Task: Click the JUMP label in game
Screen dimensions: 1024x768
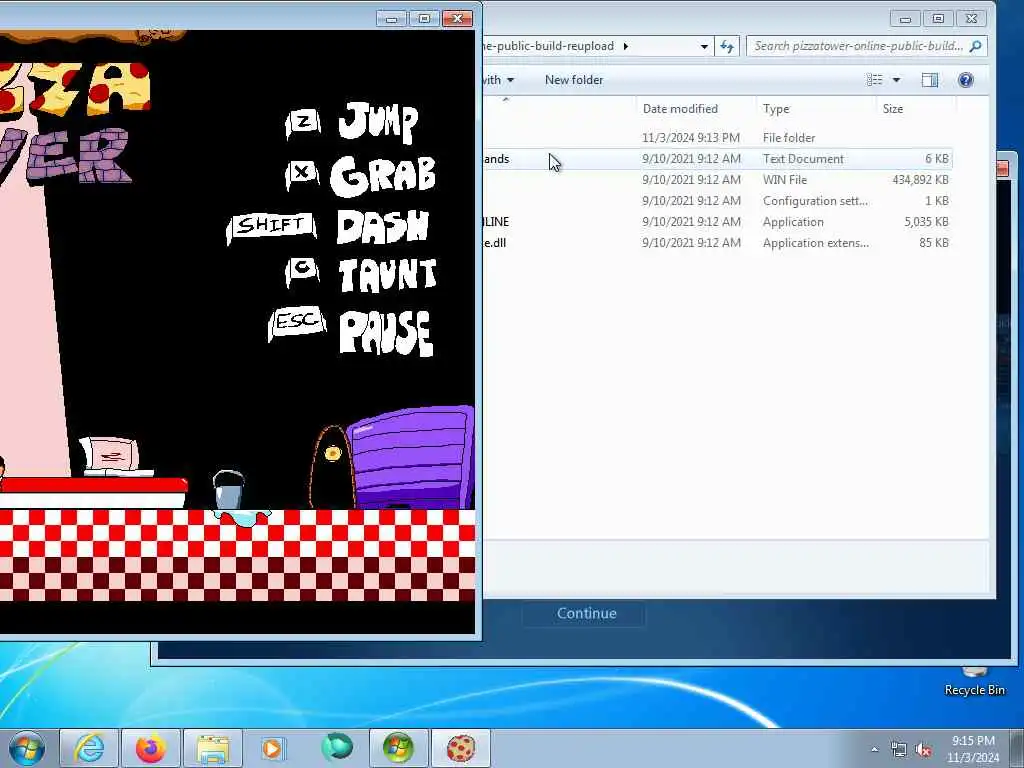Action: coord(378,122)
